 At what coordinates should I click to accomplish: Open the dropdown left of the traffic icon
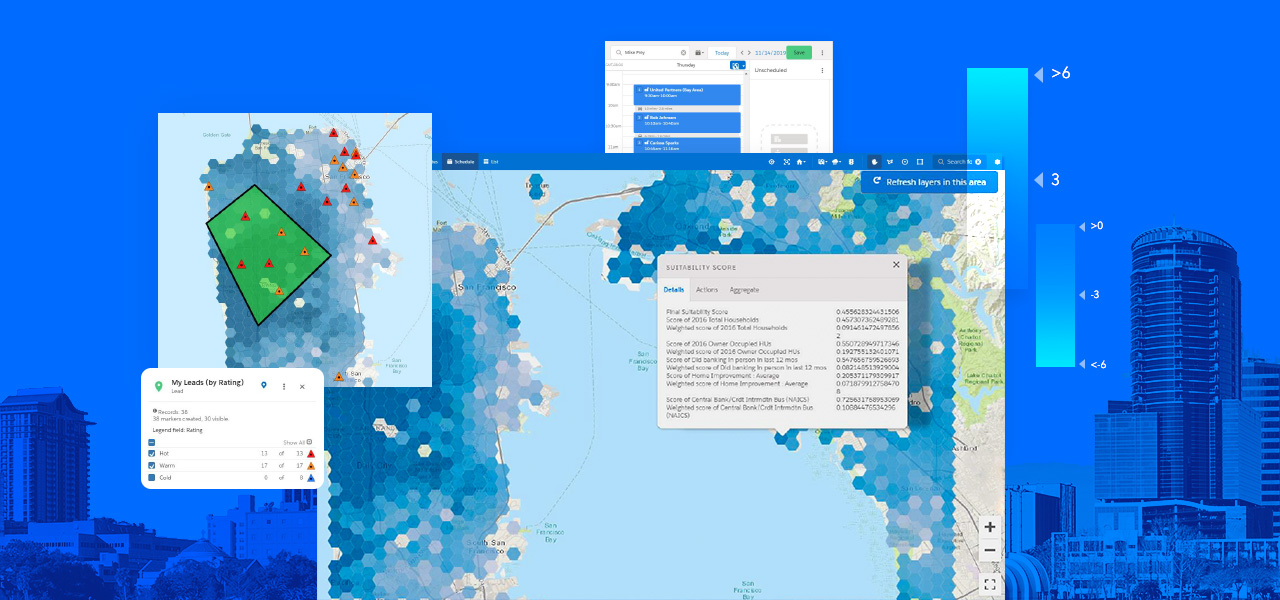pyautogui.click(x=836, y=162)
